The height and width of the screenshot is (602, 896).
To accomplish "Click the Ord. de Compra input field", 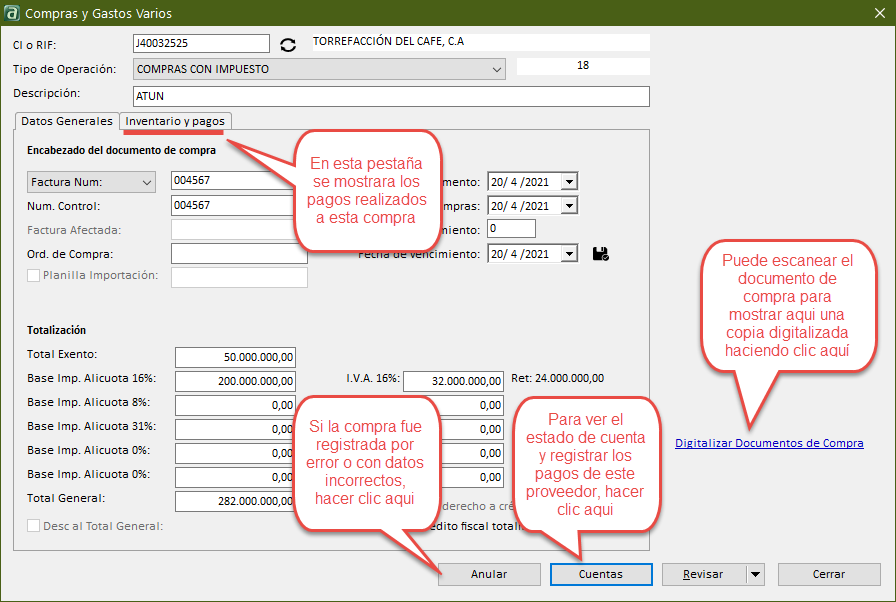I will point(239,254).
